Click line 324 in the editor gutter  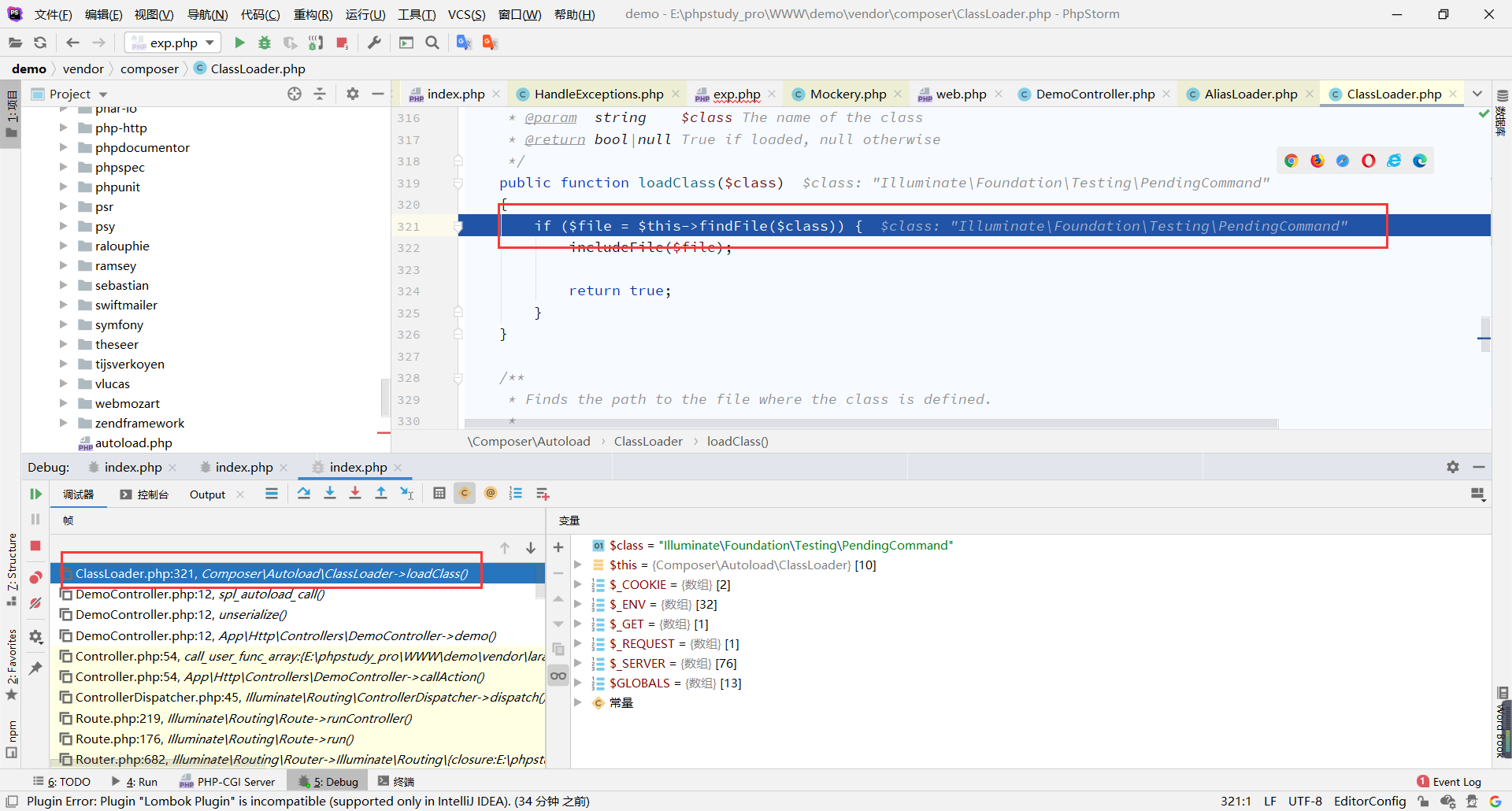(409, 291)
